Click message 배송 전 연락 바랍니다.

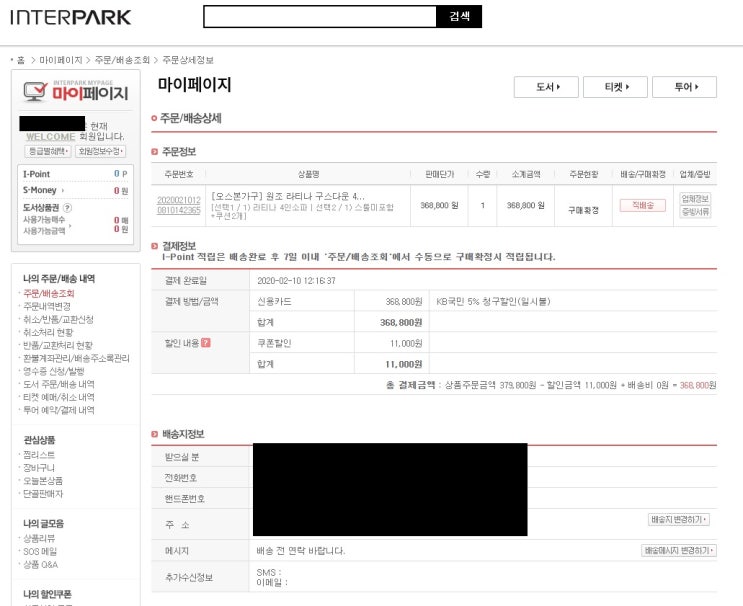pyautogui.click(x=301, y=551)
